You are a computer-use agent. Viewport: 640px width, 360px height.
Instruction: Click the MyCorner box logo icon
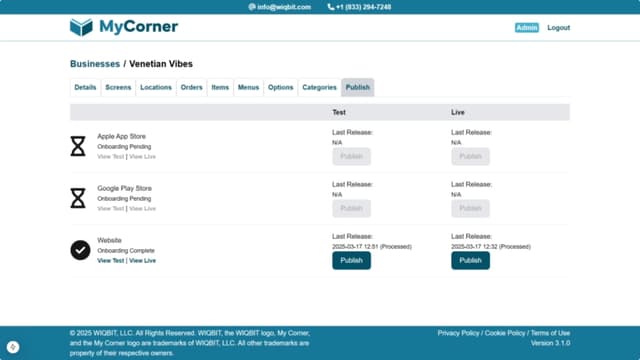[x=81, y=27]
